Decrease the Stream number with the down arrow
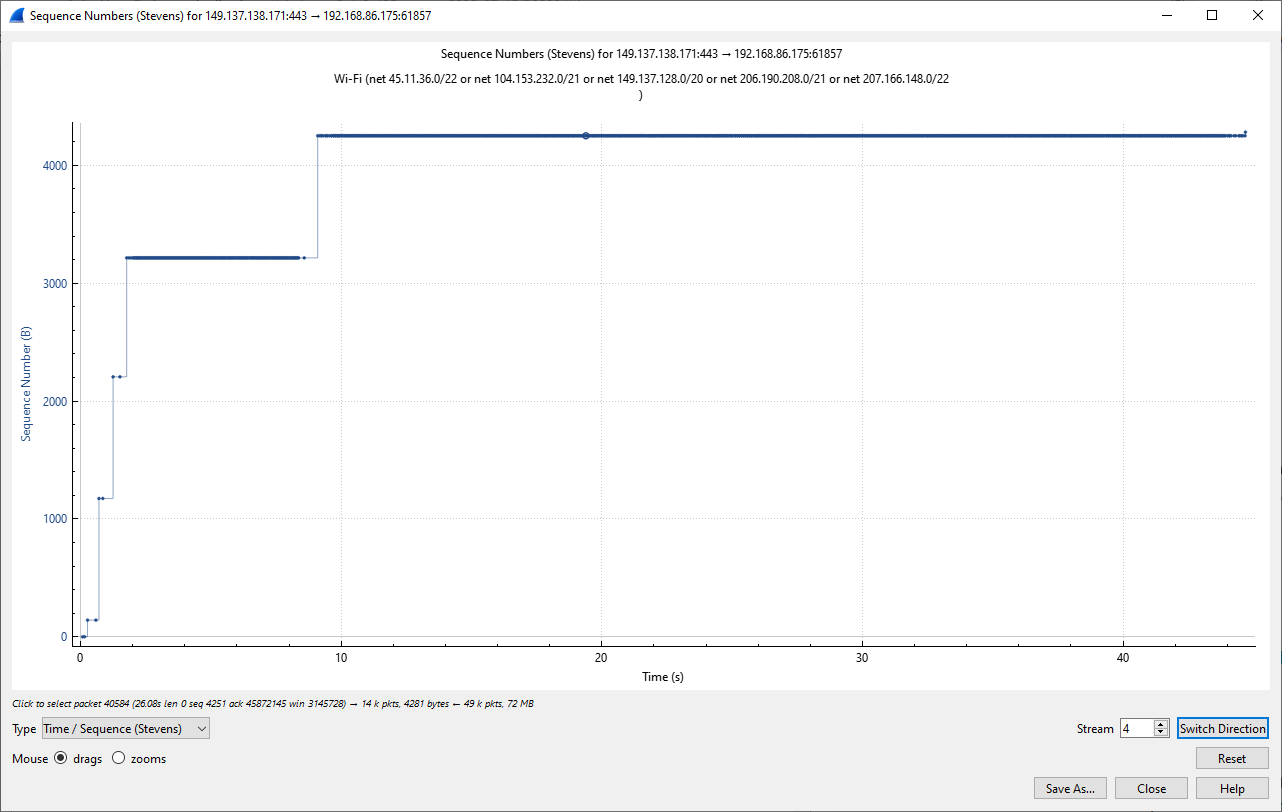 pos(1161,733)
